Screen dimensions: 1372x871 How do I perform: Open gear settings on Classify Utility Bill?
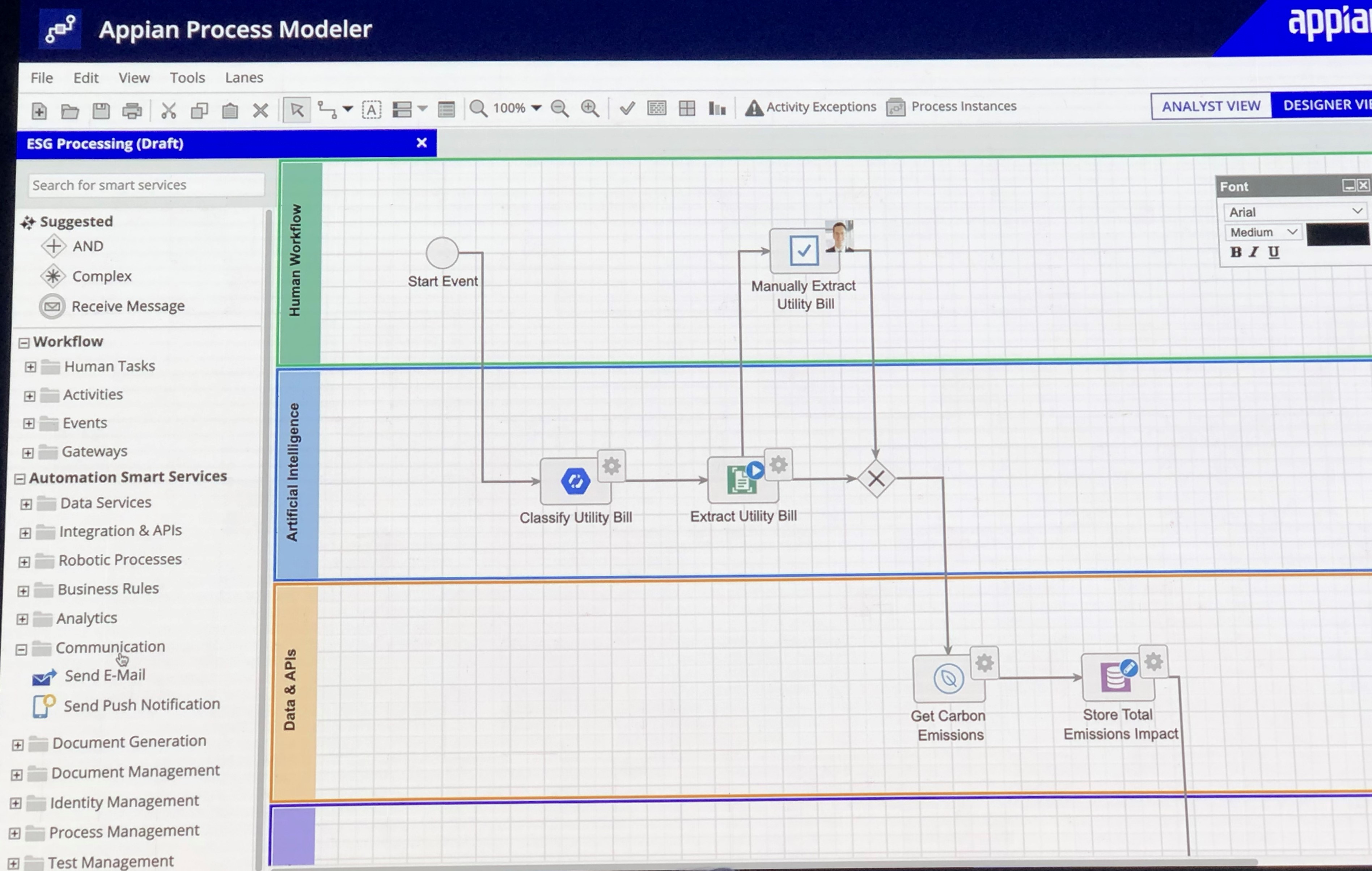[611, 466]
